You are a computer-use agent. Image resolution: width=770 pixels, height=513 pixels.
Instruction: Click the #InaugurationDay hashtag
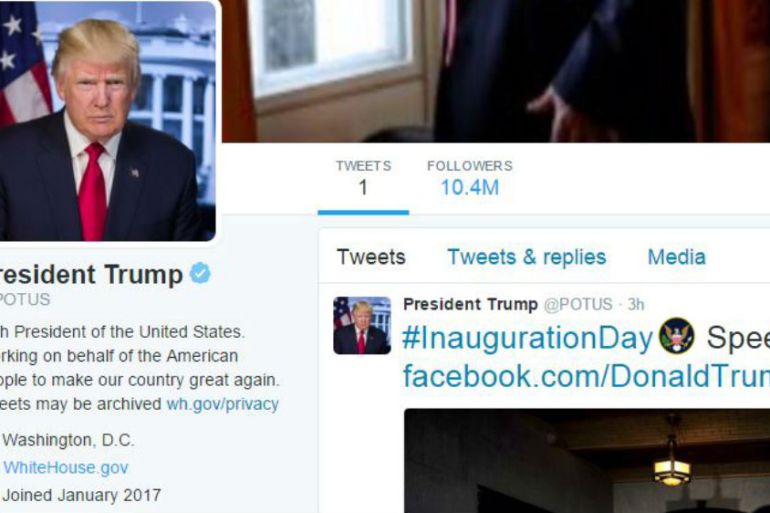click(527, 338)
